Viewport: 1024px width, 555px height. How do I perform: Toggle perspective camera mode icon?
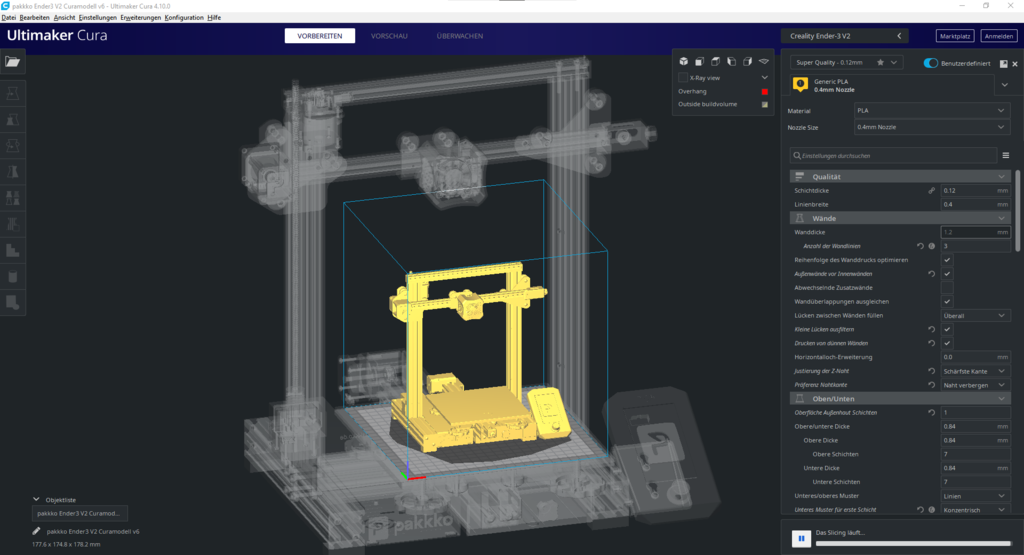tap(763, 61)
